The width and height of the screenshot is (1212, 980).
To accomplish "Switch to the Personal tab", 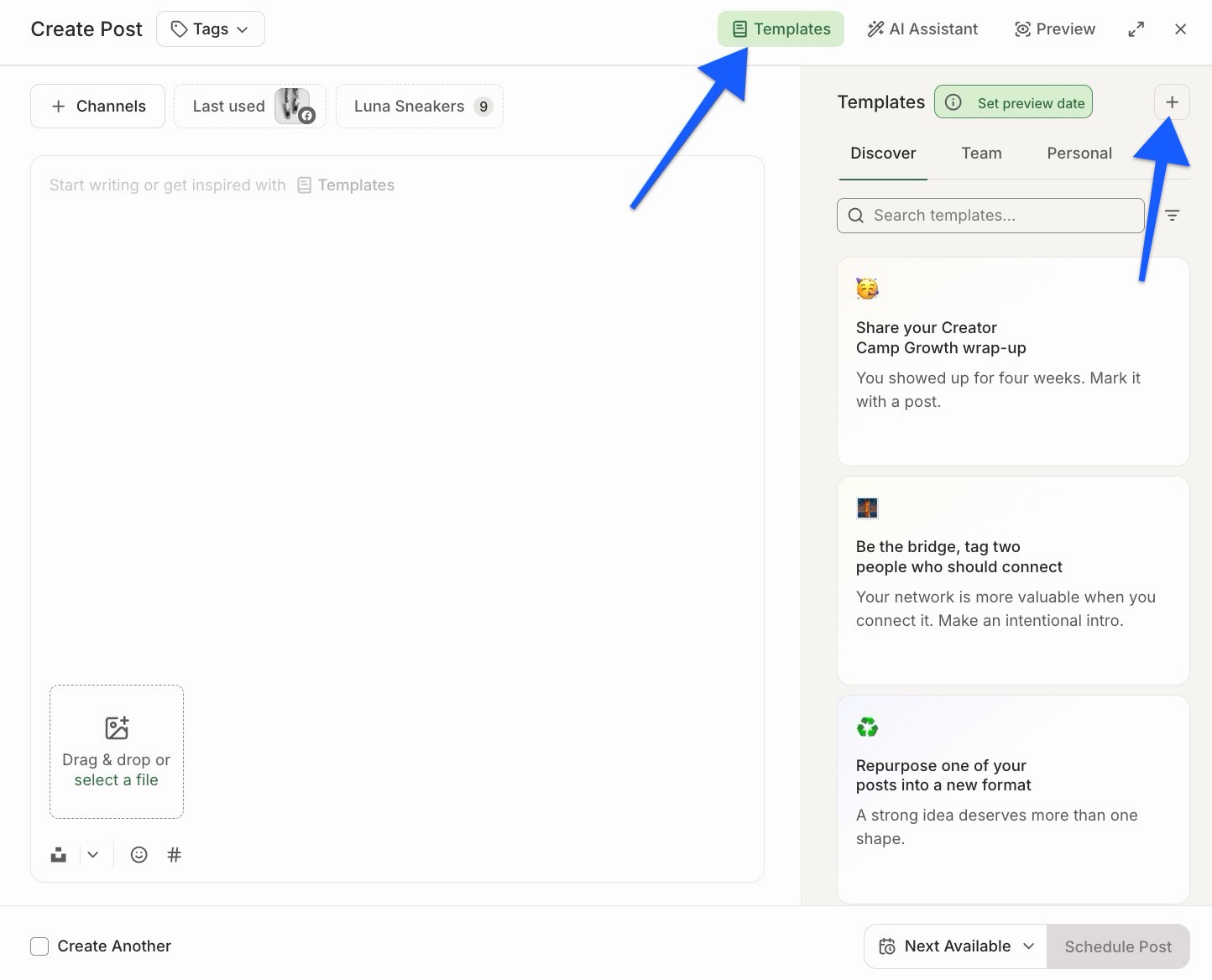I will coord(1079,154).
